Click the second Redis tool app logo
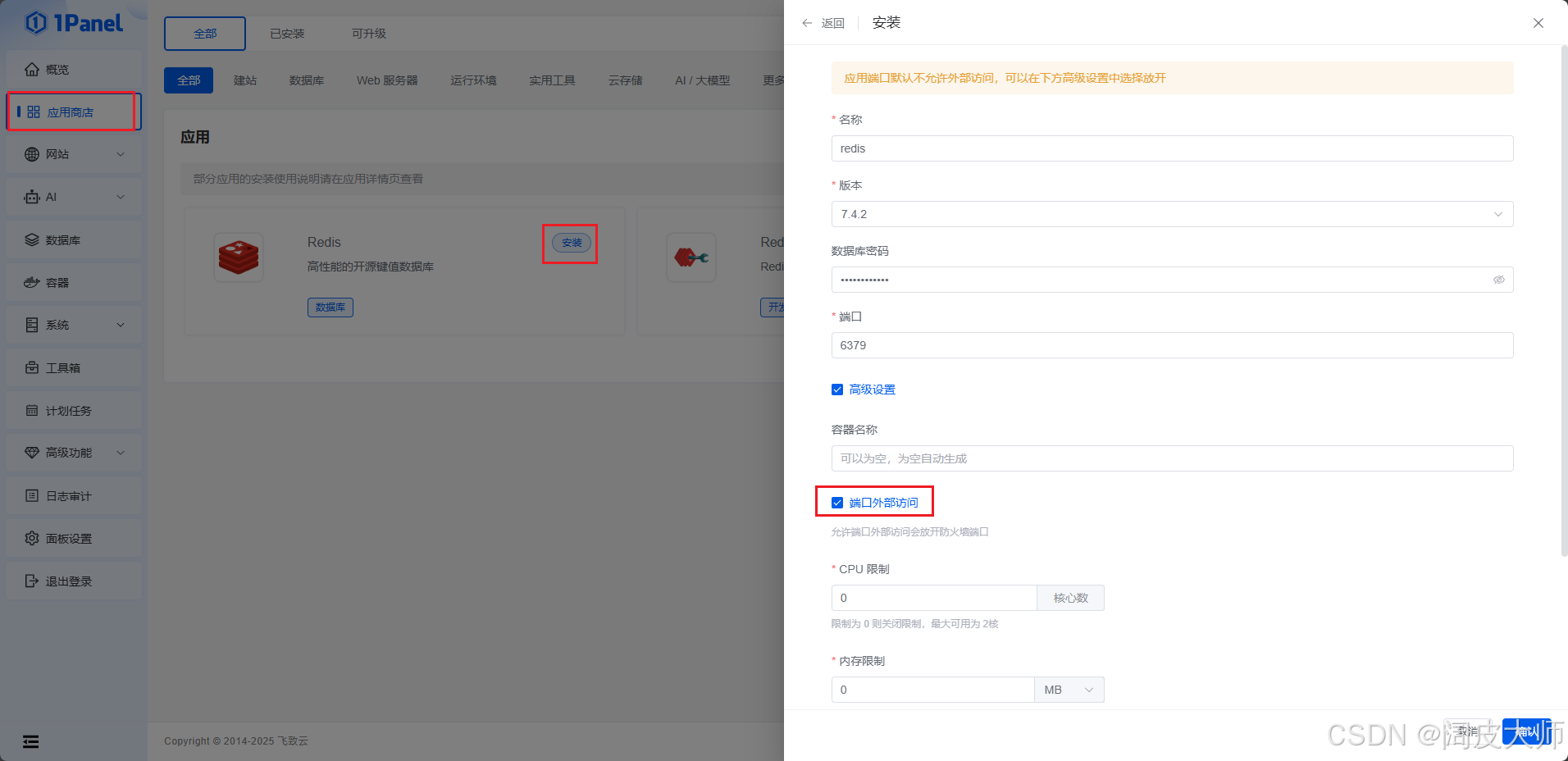The width and height of the screenshot is (1568, 761). pos(691,257)
